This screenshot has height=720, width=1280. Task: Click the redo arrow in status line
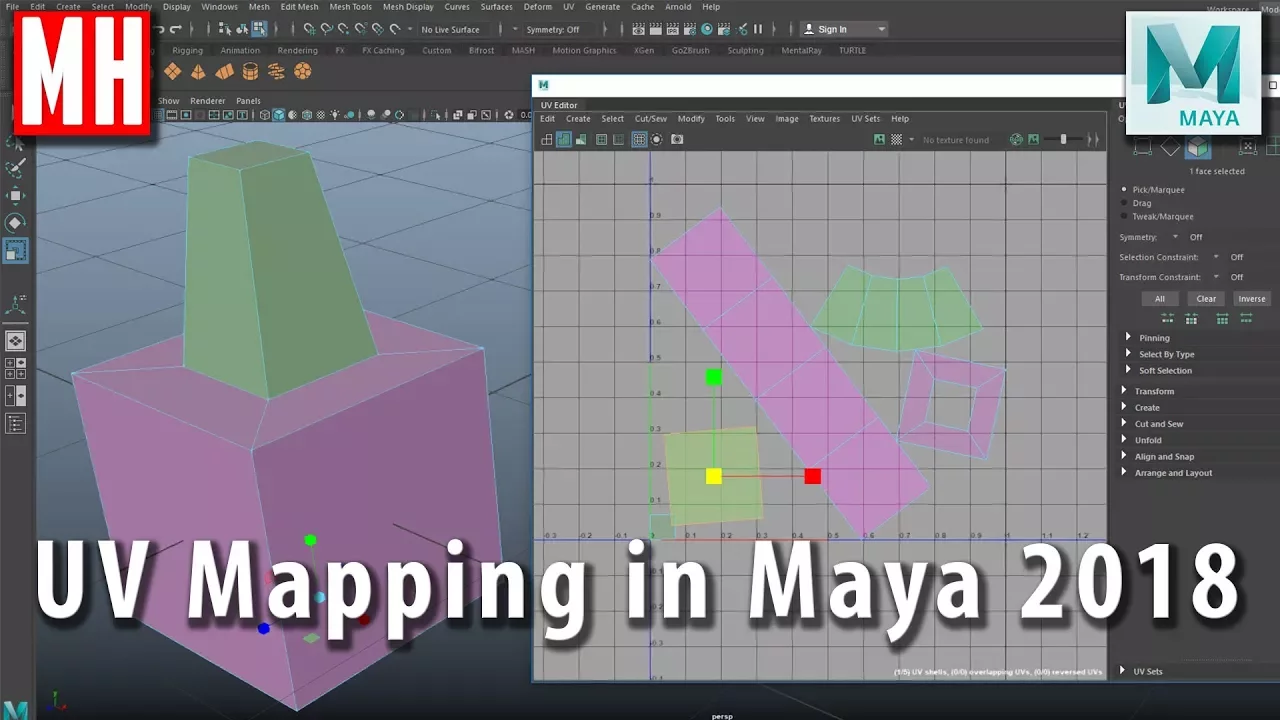(x=177, y=29)
